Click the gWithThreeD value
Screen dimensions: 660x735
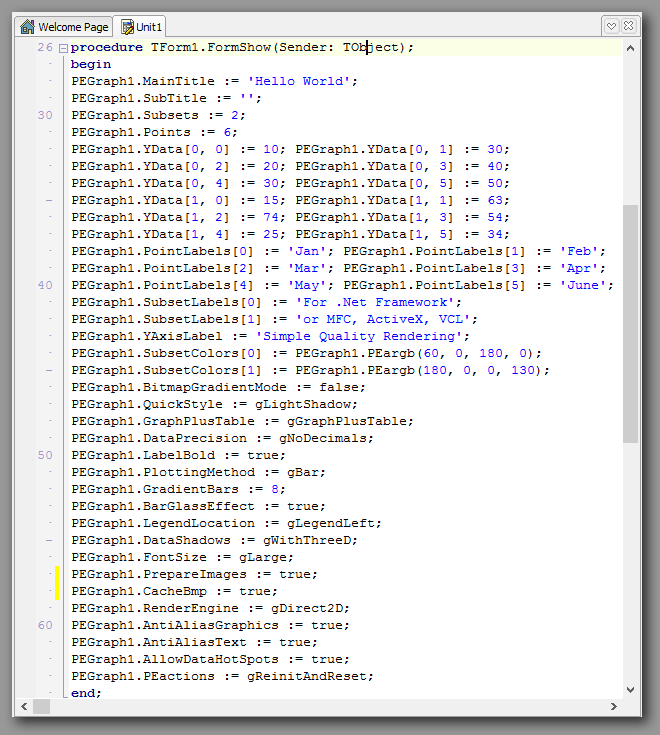[x=307, y=540]
